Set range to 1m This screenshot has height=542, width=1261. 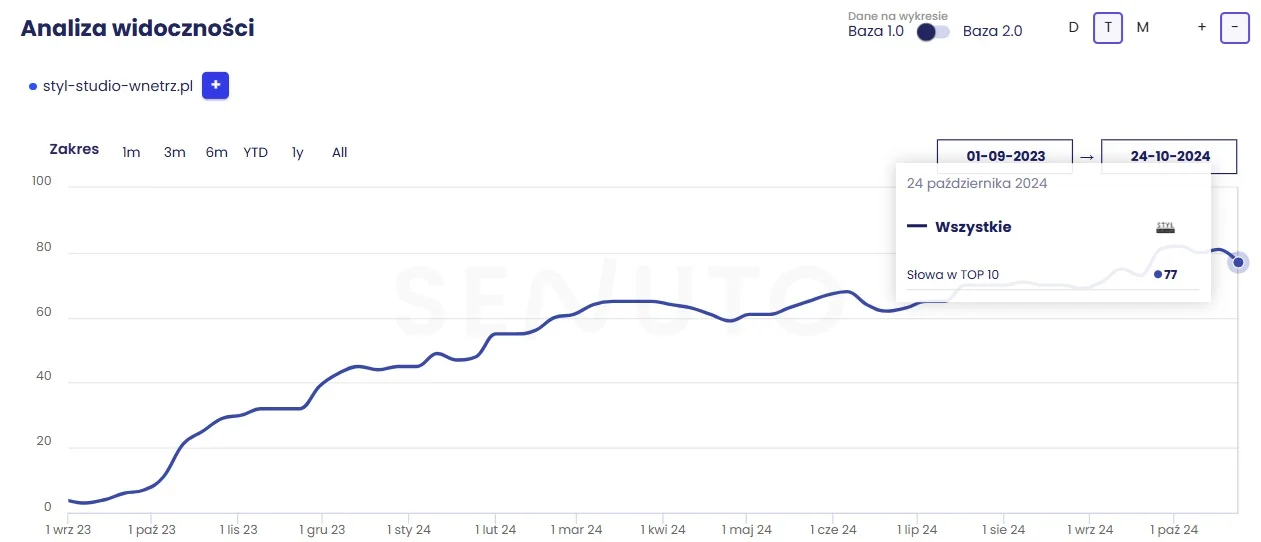point(131,153)
